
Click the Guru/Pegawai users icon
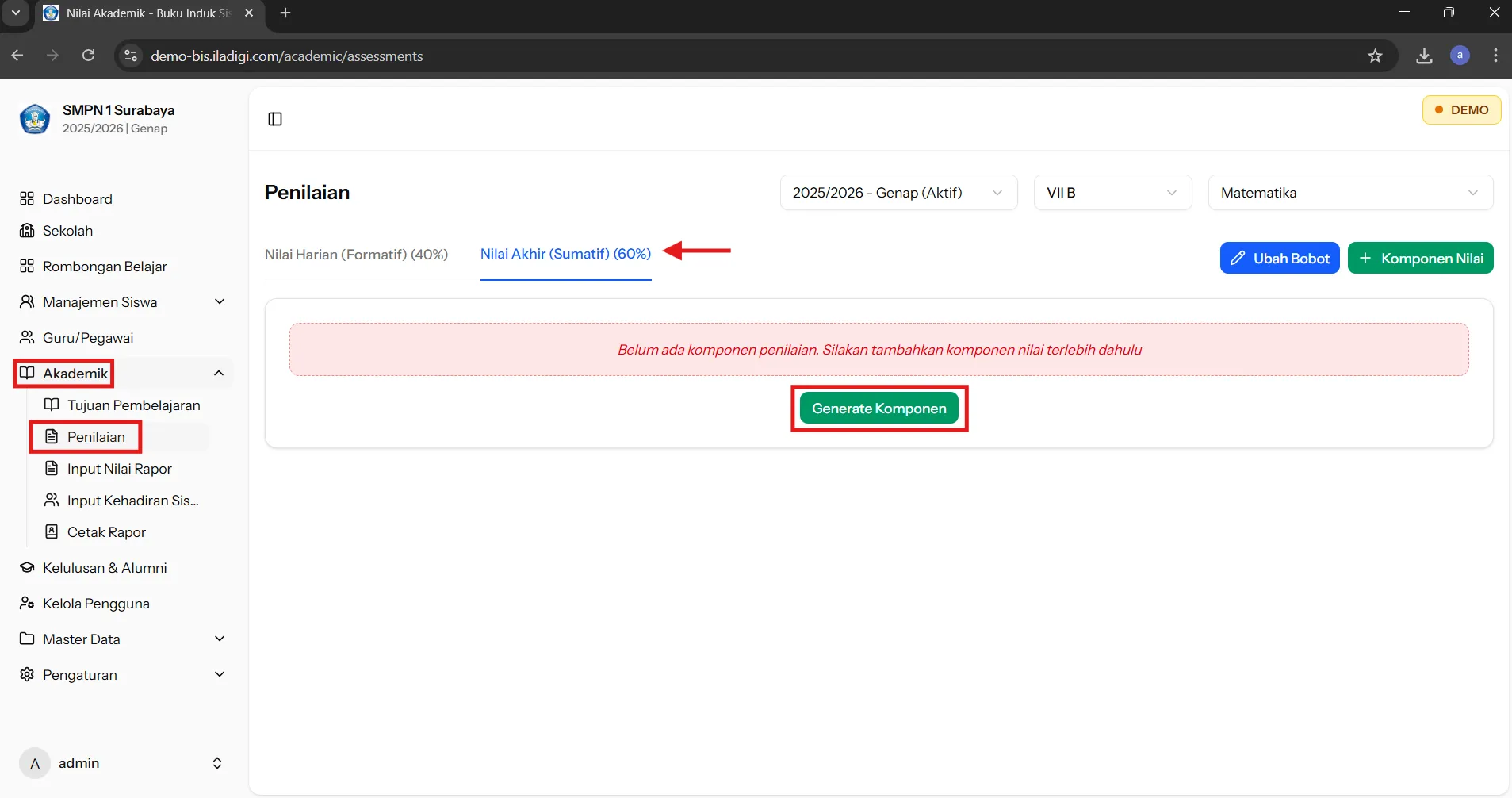coord(27,337)
